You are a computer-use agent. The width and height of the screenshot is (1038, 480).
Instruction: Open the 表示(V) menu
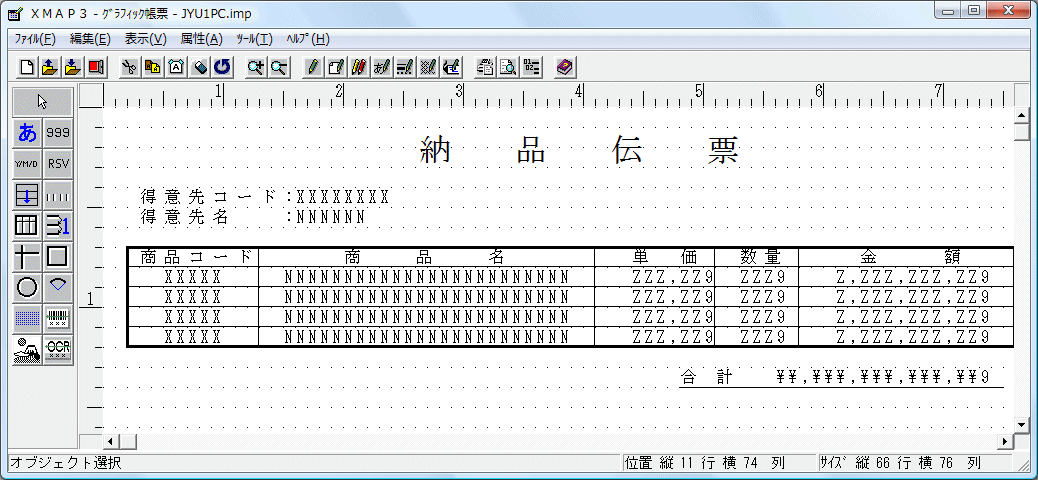tap(146, 39)
